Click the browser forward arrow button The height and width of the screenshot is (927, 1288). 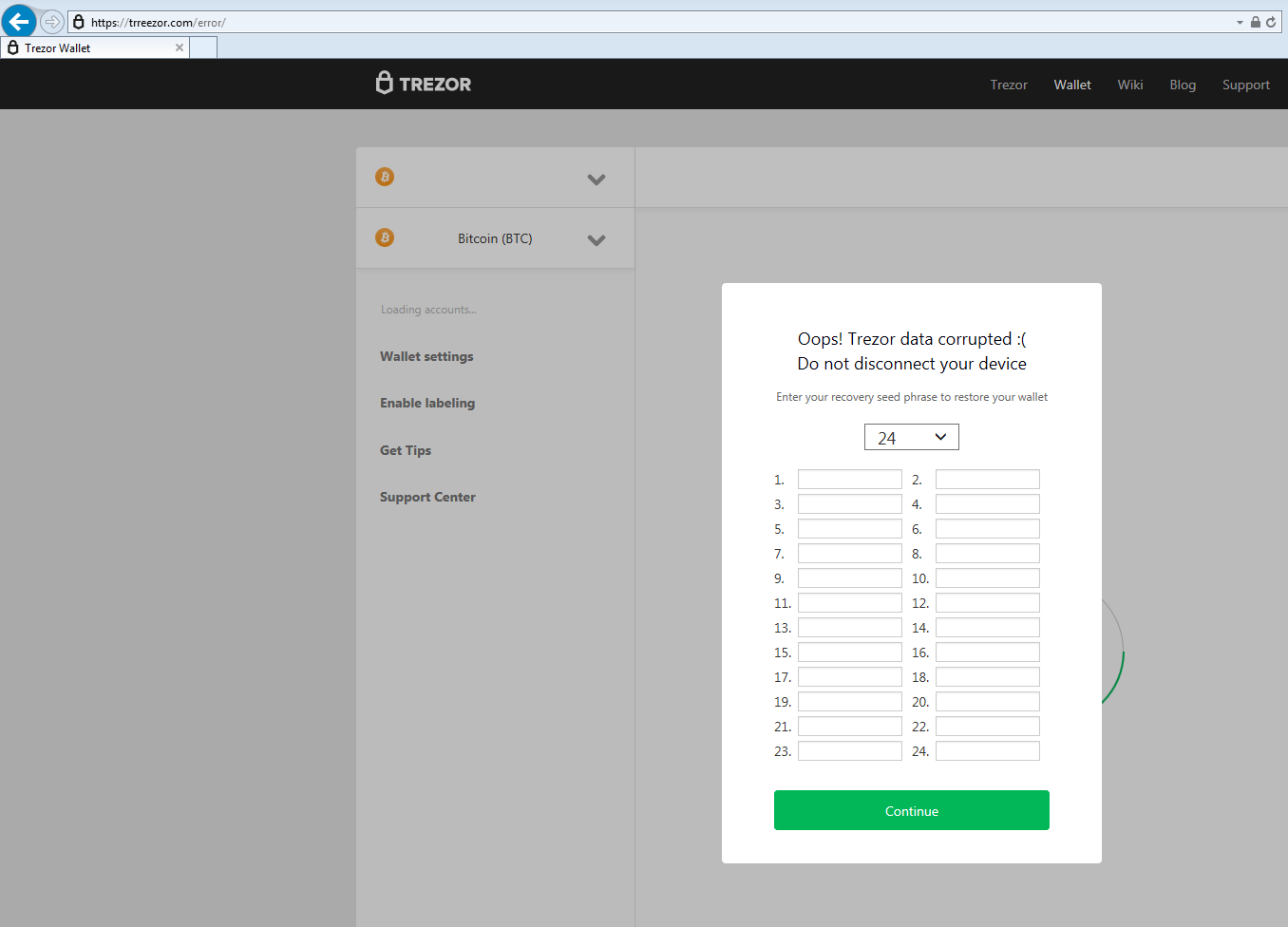[x=52, y=22]
